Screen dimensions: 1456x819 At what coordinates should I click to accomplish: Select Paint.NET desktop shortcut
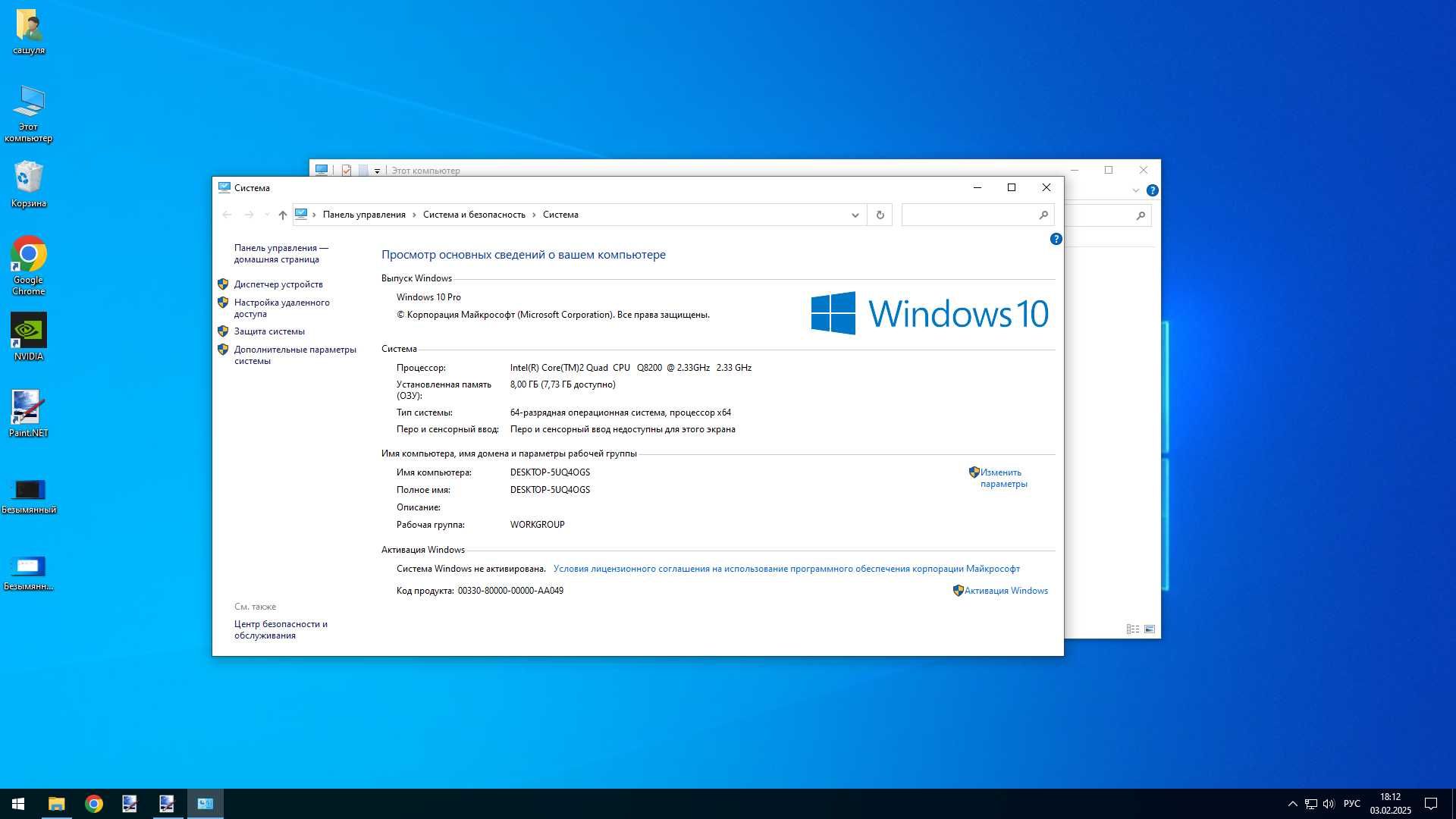(x=29, y=413)
